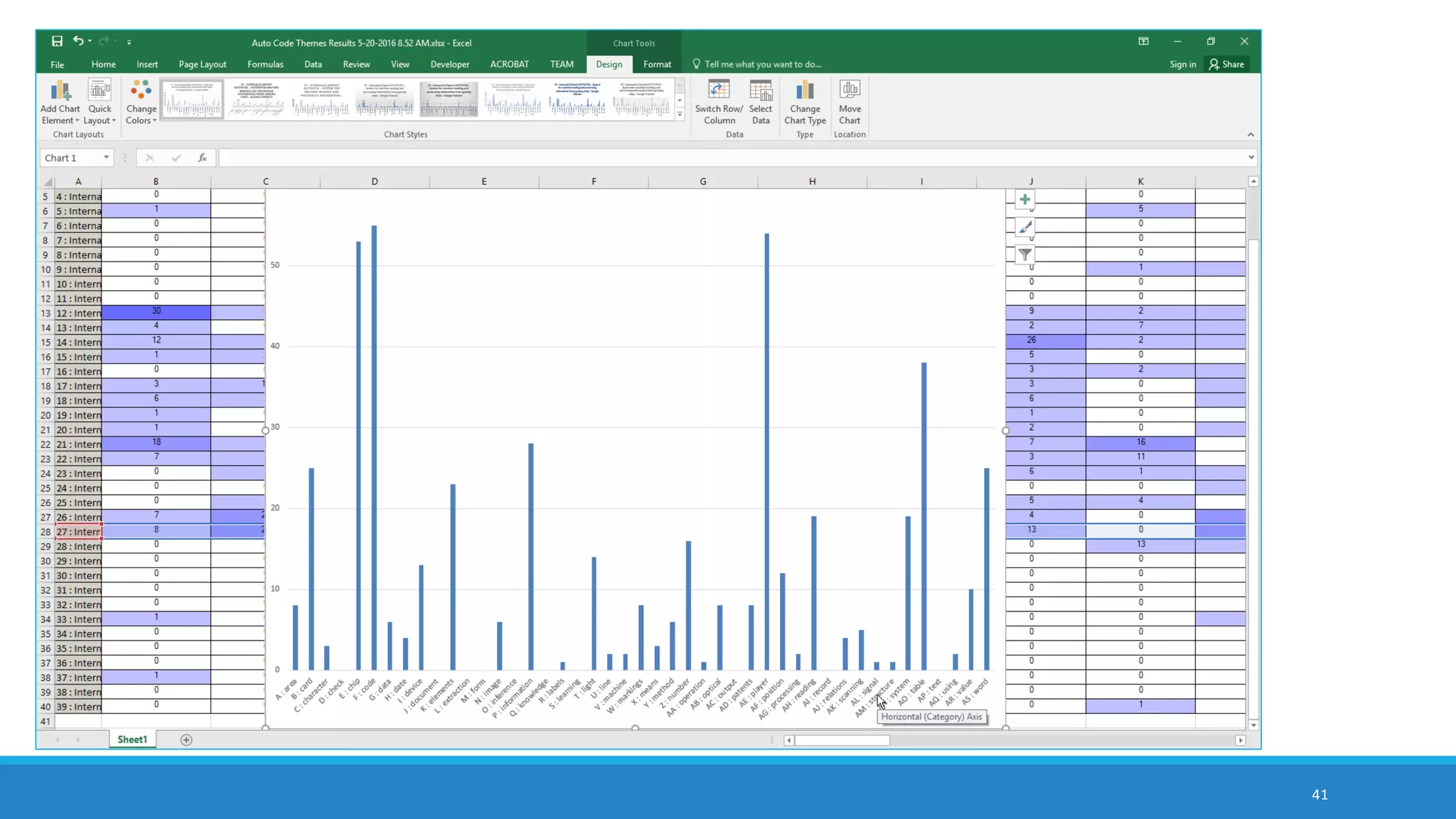Expand the Chart Styles gallery
Screen dimensions: 1456x819
680,114
